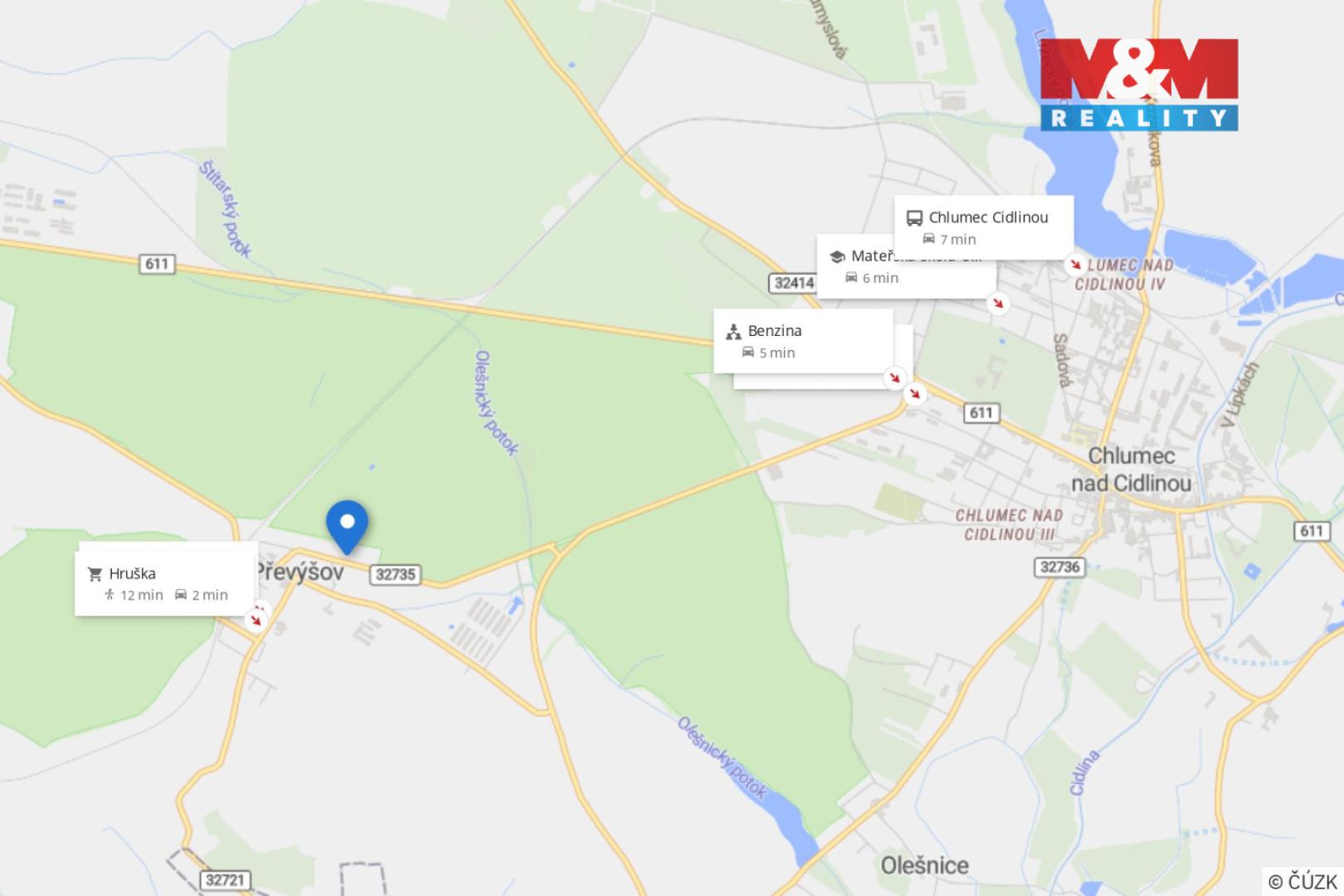1344x896 pixels.
Task: Click the shopping cart icon beside Hruška
Action: coord(95,573)
